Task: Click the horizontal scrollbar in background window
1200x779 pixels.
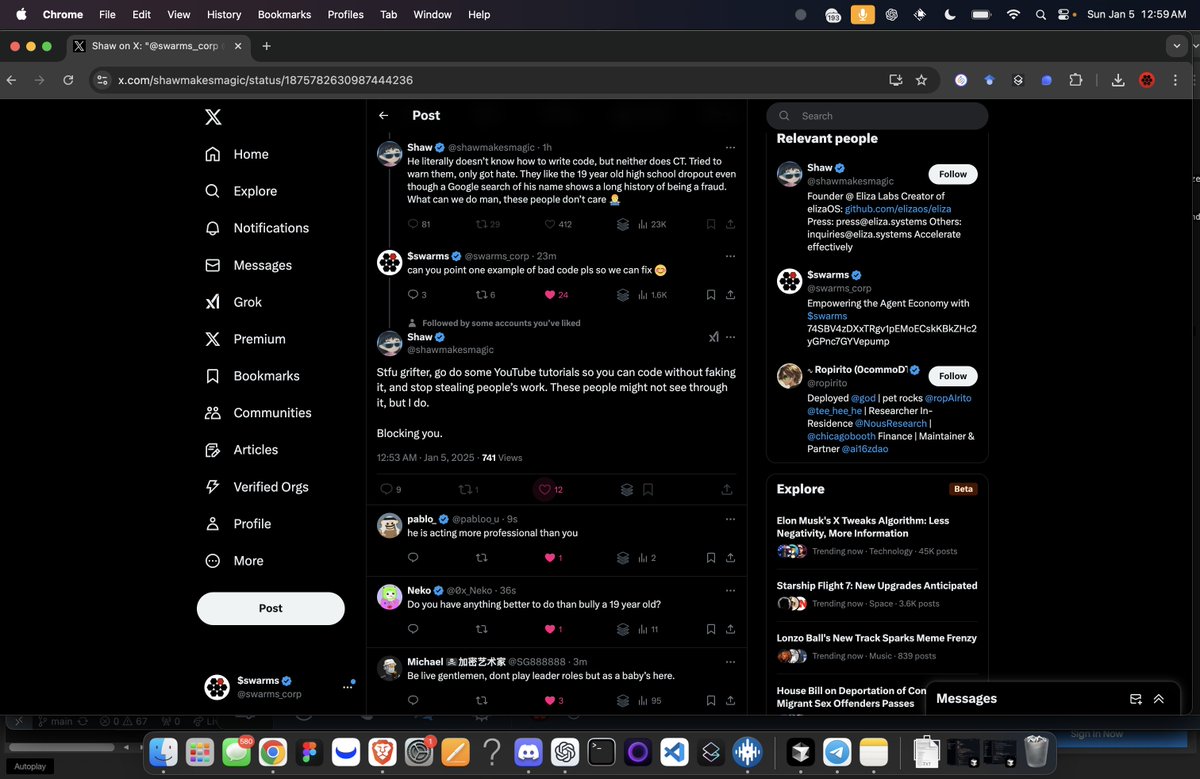Action: tap(62, 747)
